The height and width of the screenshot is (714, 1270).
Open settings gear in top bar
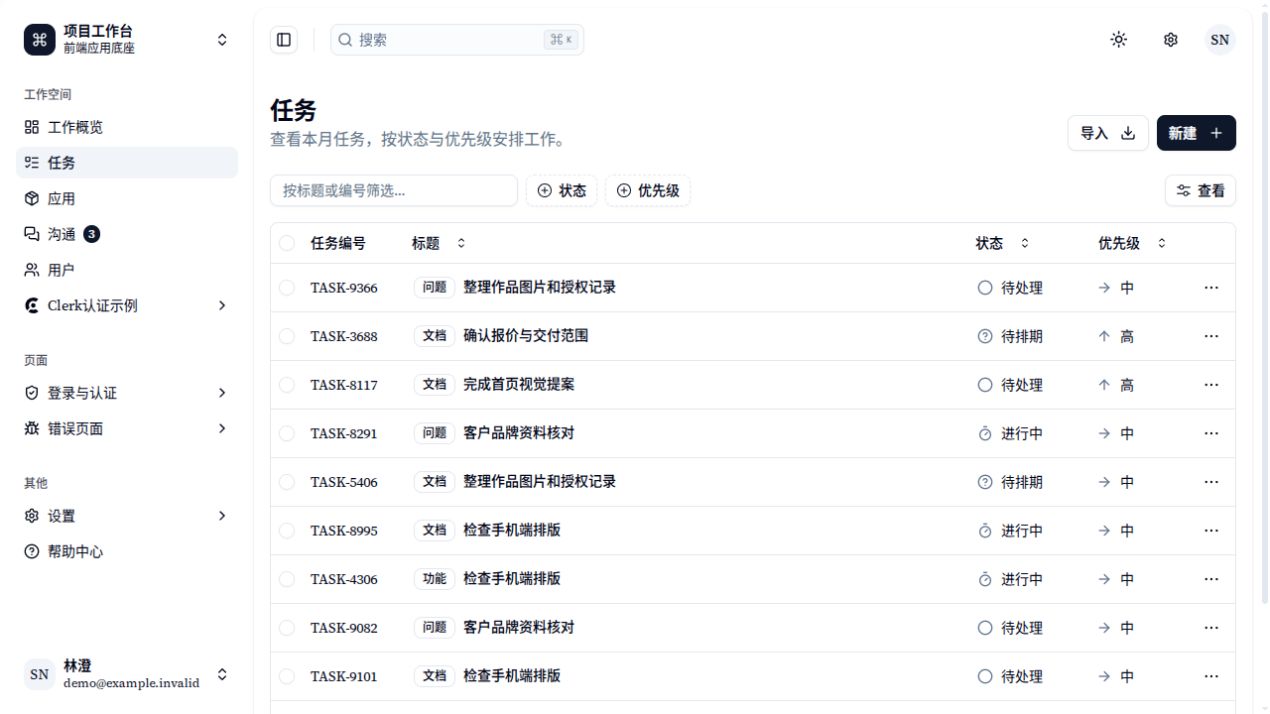(1170, 40)
